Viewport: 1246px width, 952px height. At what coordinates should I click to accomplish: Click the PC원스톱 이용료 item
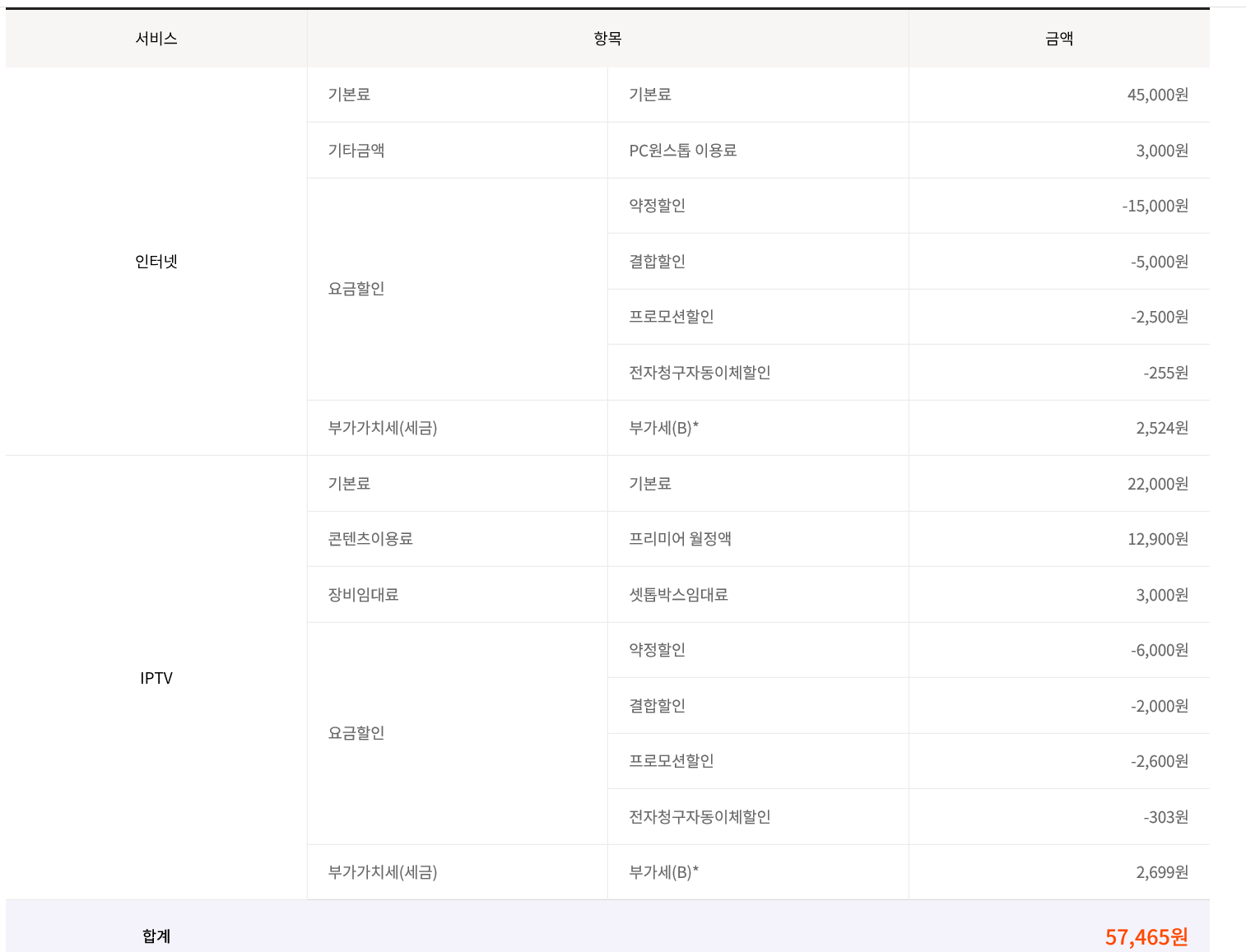[682, 151]
